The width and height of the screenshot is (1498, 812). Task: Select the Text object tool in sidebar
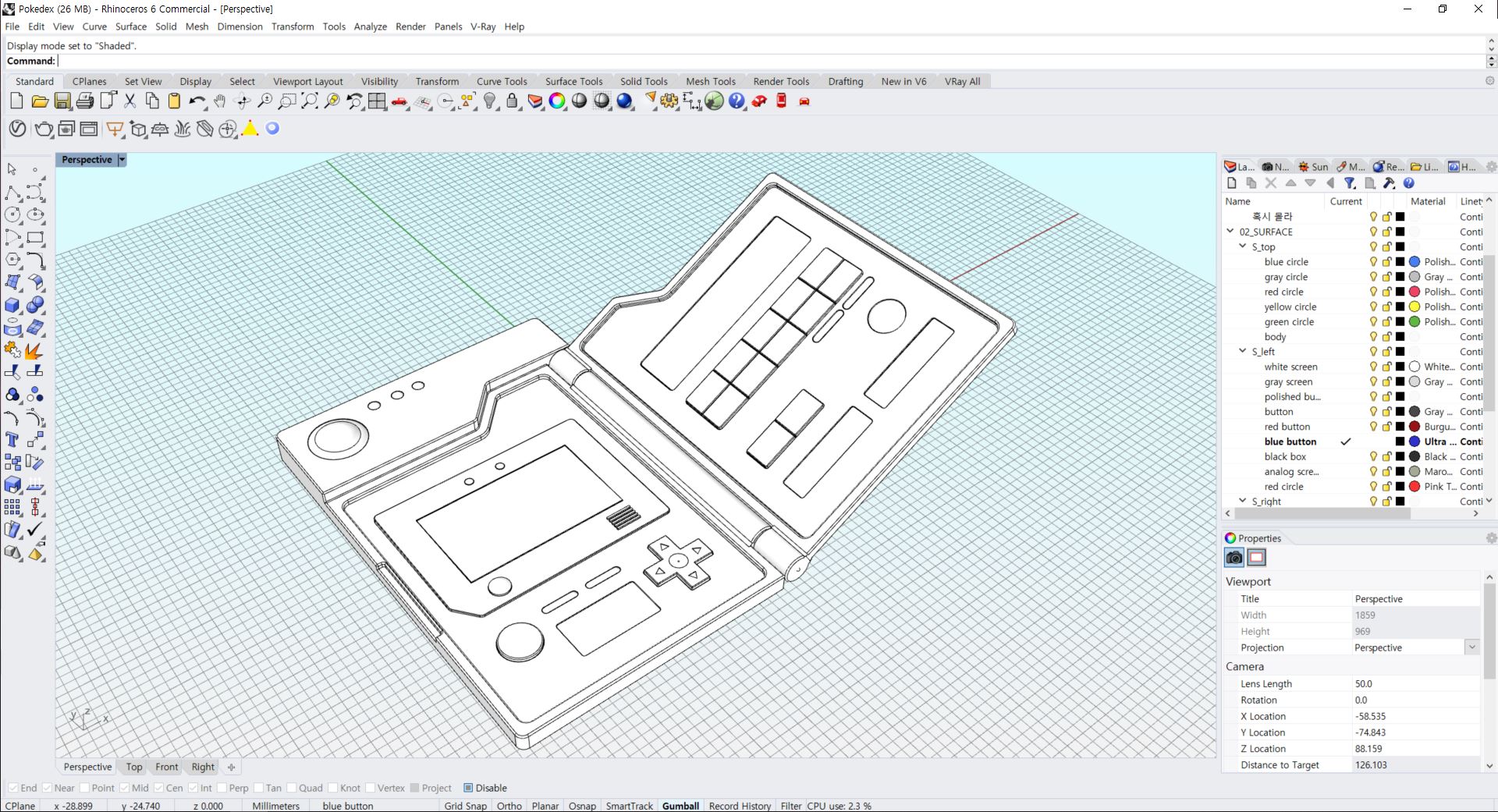[x=12, y=440]
